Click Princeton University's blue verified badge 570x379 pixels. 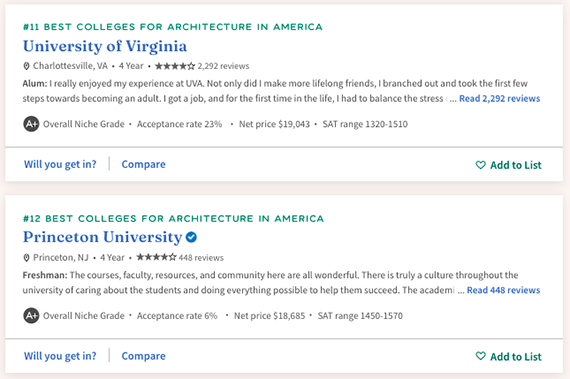pyautogui.click(x=191, y=237)
